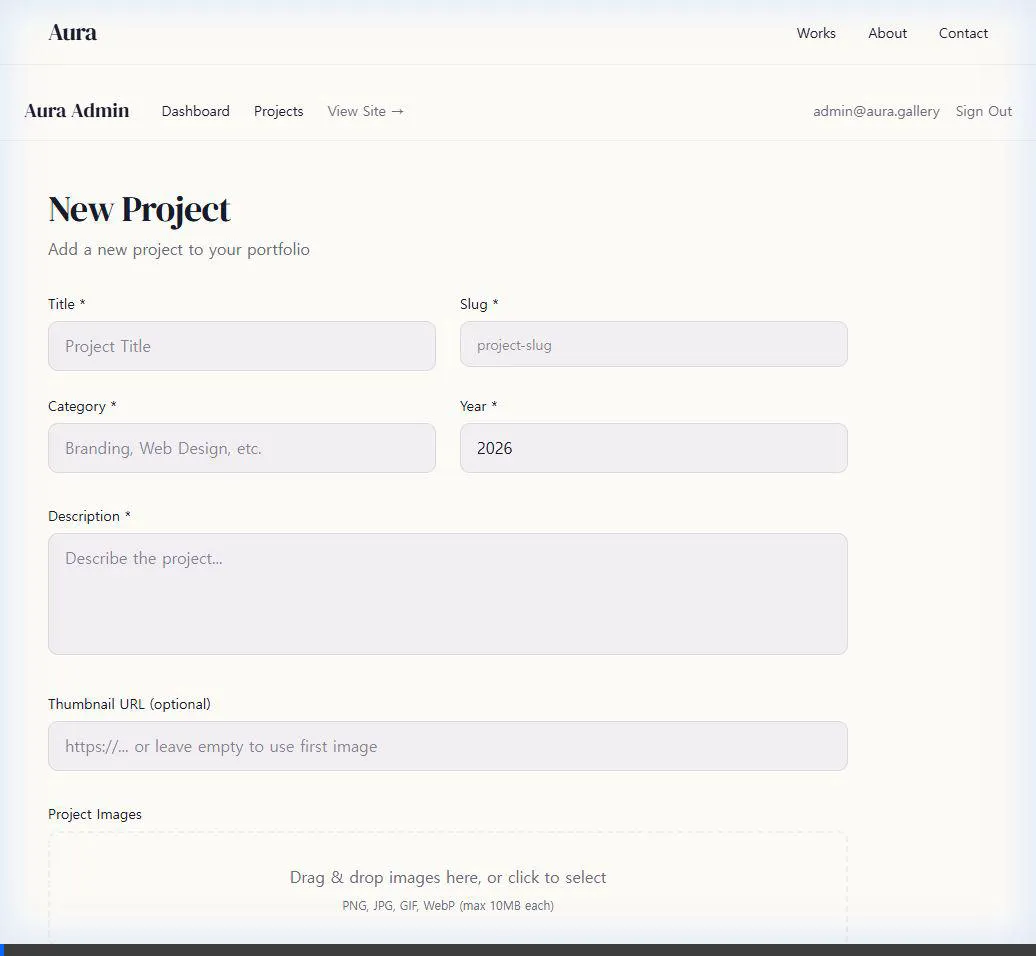This screenshot has height=956, width=1036.
Task: Click the "Title *" field label
Action: 66,304
